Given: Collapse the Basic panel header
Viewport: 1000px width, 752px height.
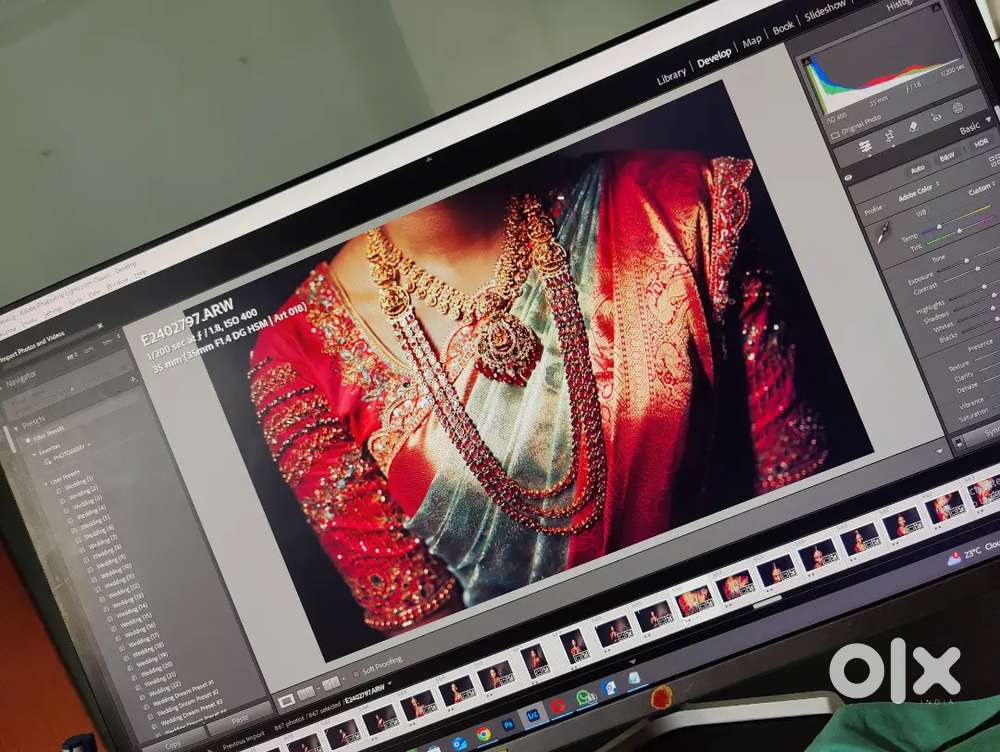Looking at the screenshot, I should point(969,129).
